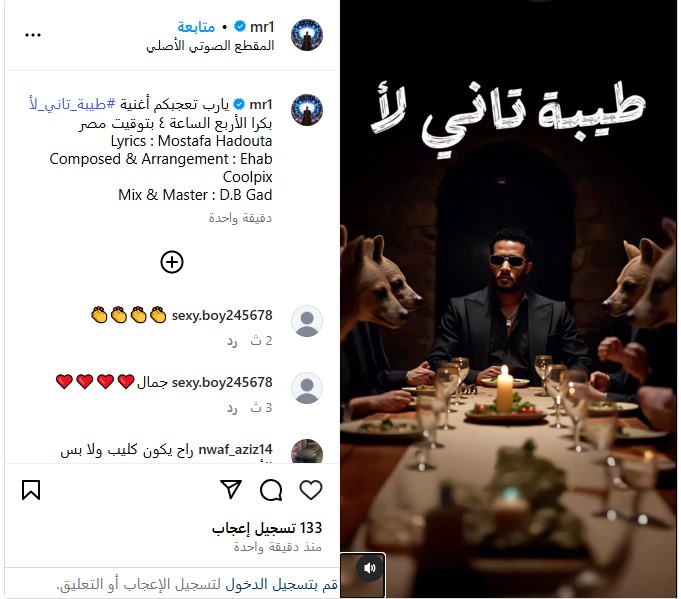Open mr1 avatar beside the caption
681x599 pixels.
(307, 110)
